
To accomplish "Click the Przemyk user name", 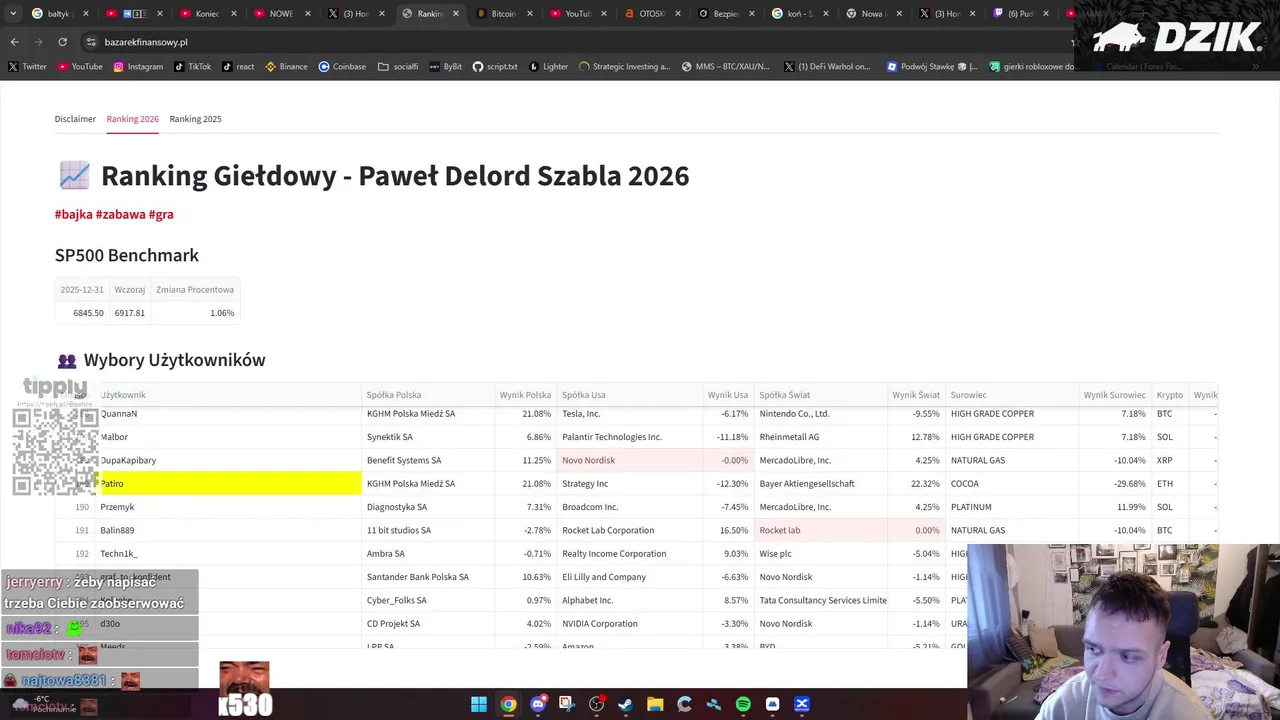I will 117,507.
